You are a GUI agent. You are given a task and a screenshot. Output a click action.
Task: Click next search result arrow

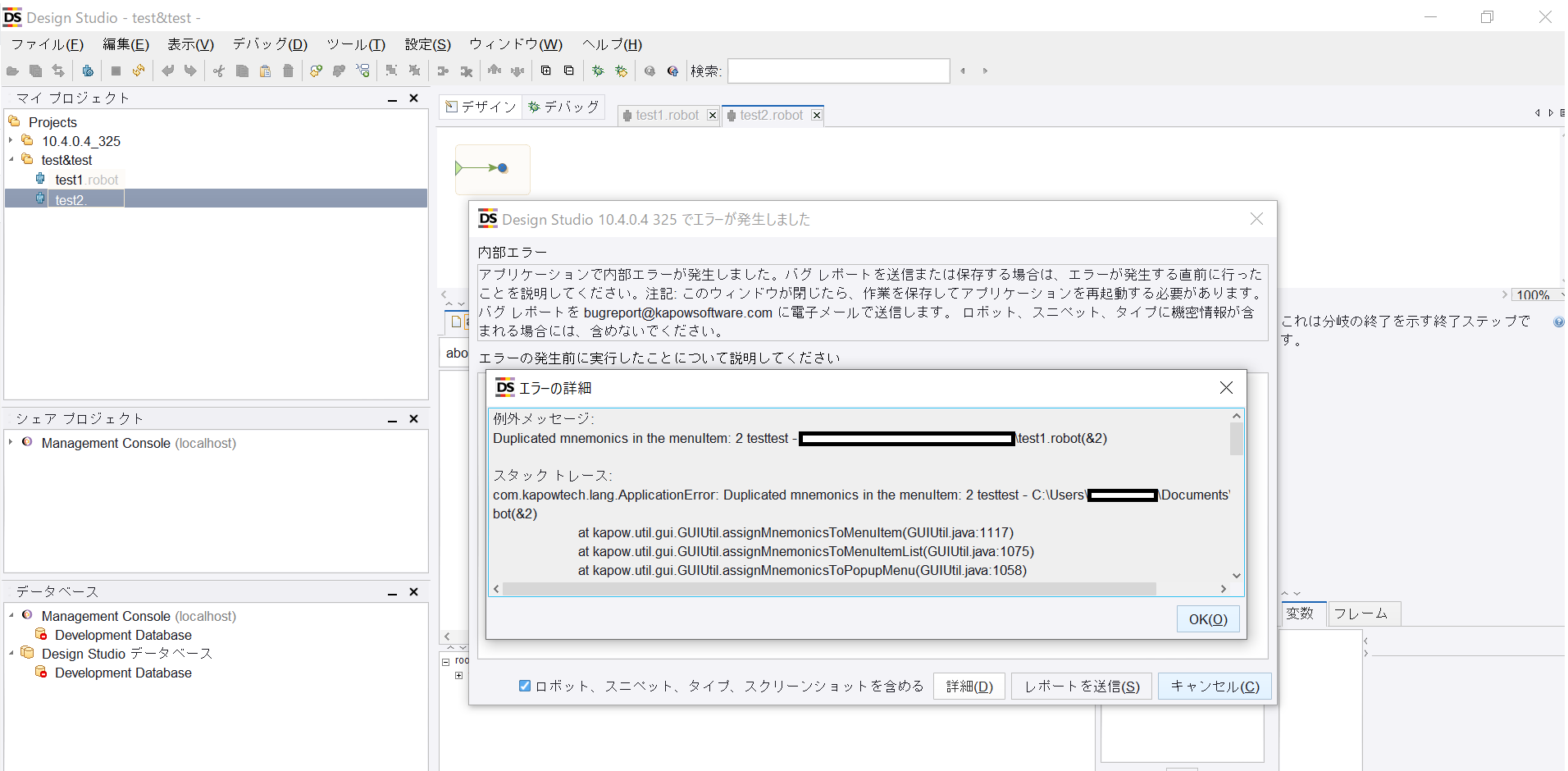985,71
